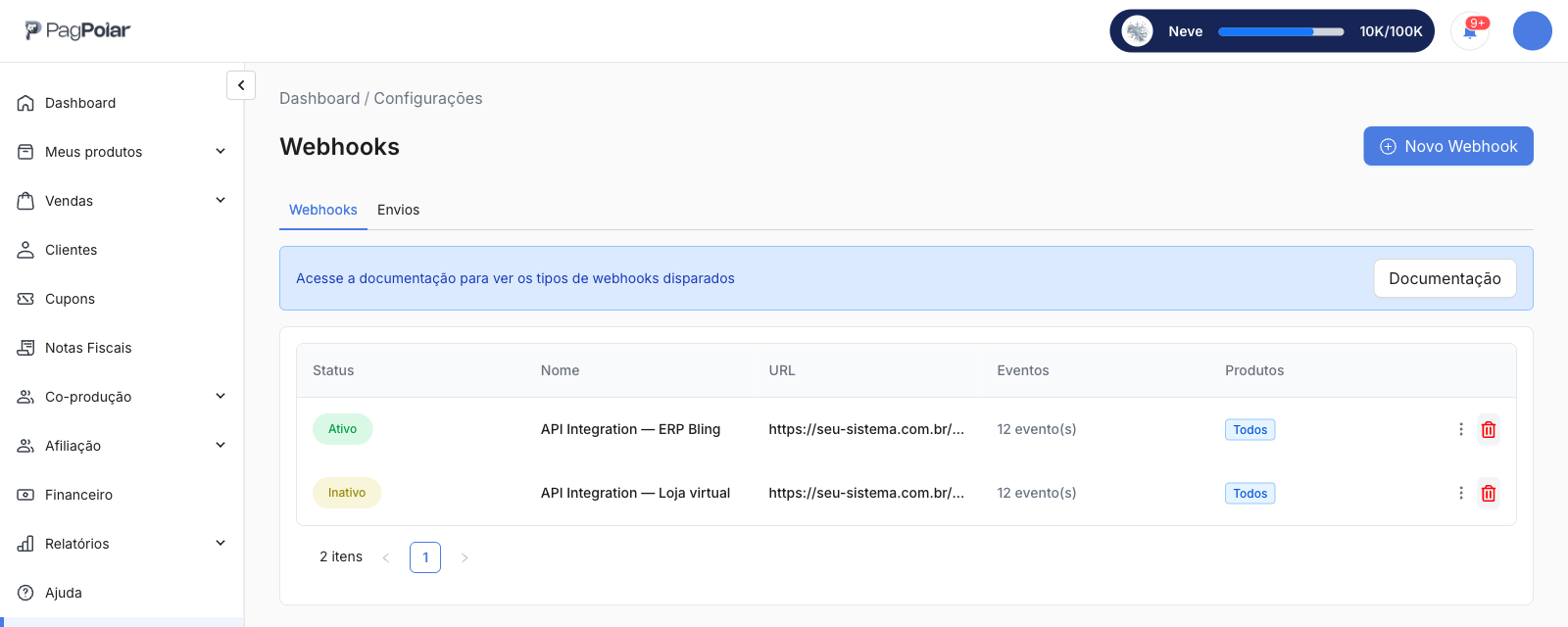Click the Novo Webhook button
This screenshot has width=1568, height=627.
(1448, 146)
